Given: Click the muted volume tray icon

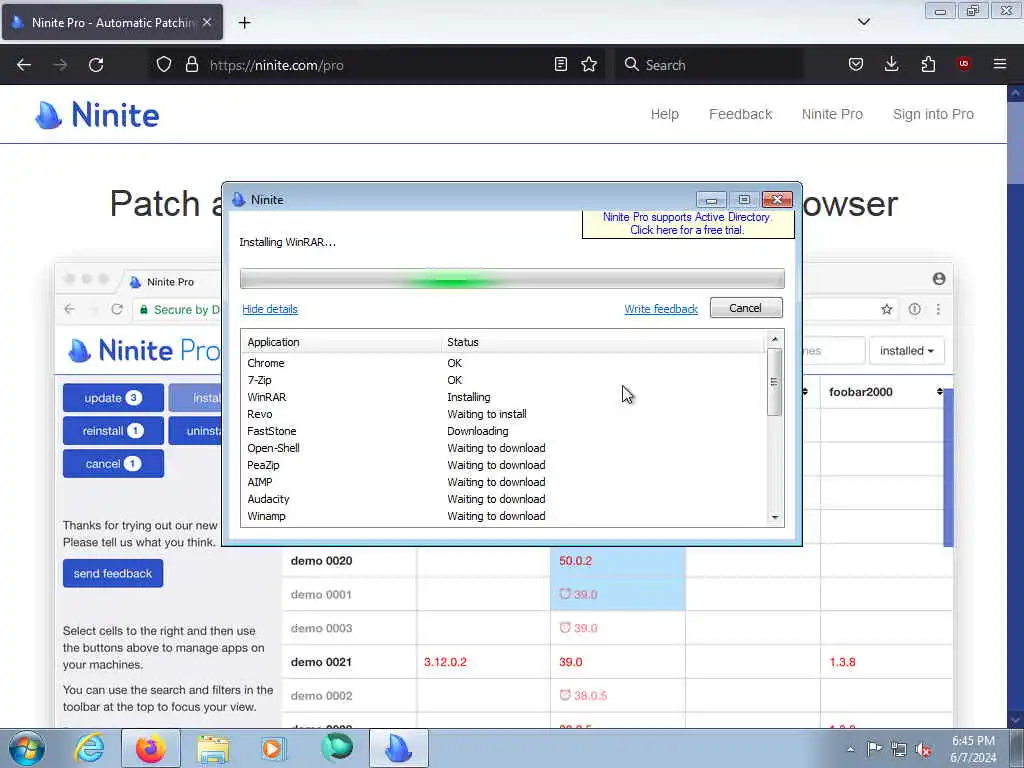Looking at the screenshot, I should 923,750.
